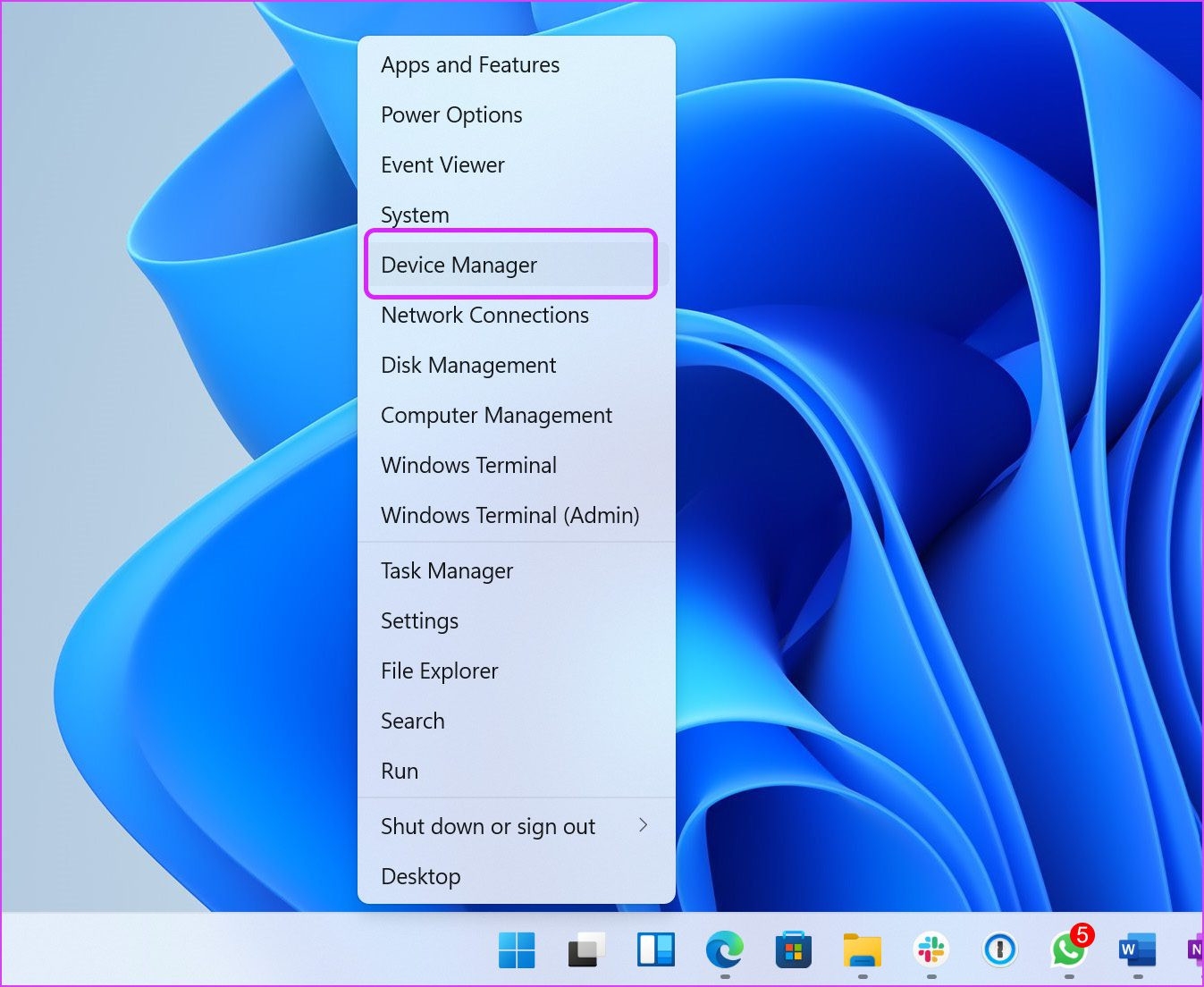Open 1Password from the taskbar
The image size is (1204, 987).
point(999,952)
